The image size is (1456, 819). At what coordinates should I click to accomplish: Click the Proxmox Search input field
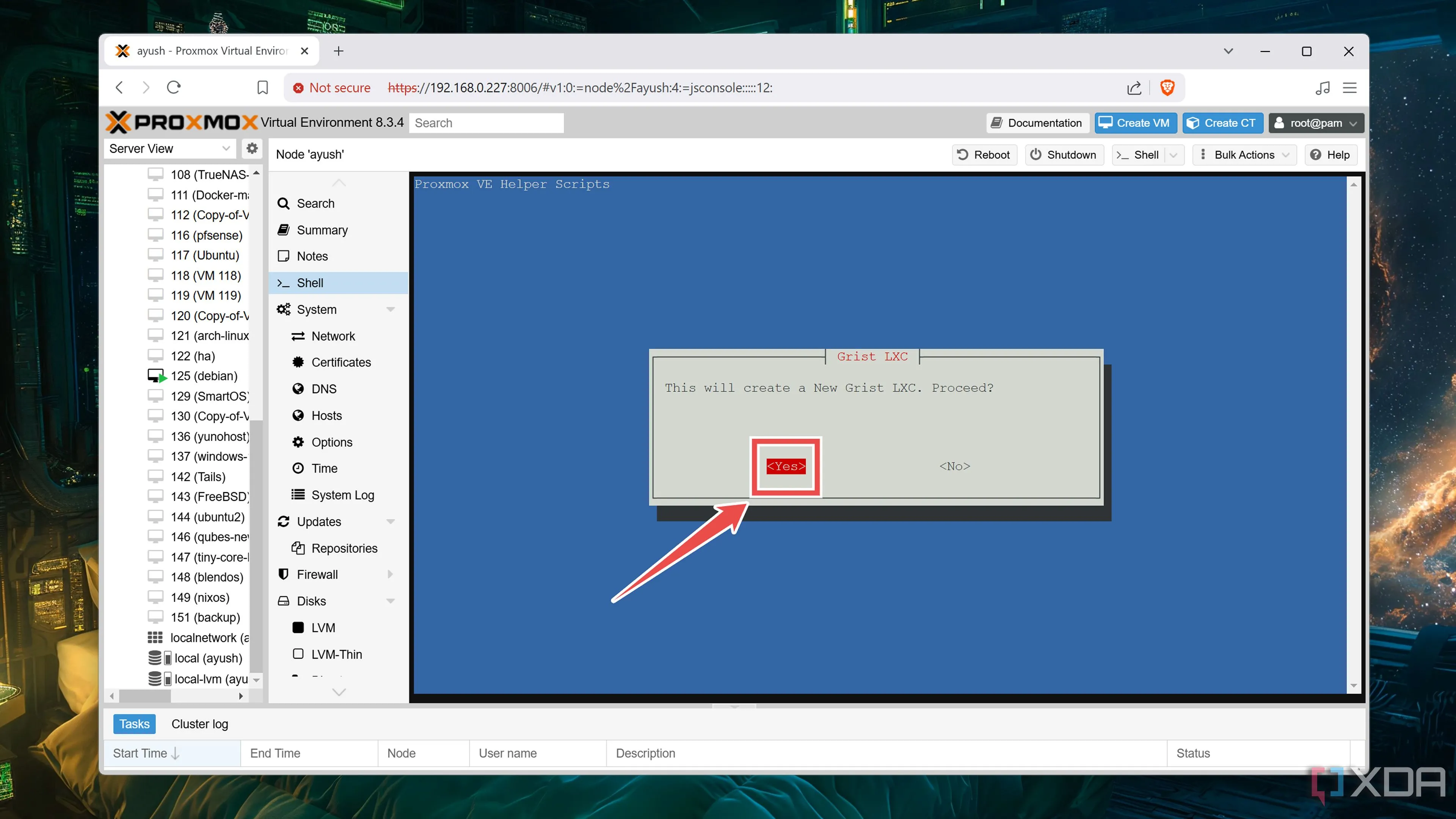tap(486, 123)
